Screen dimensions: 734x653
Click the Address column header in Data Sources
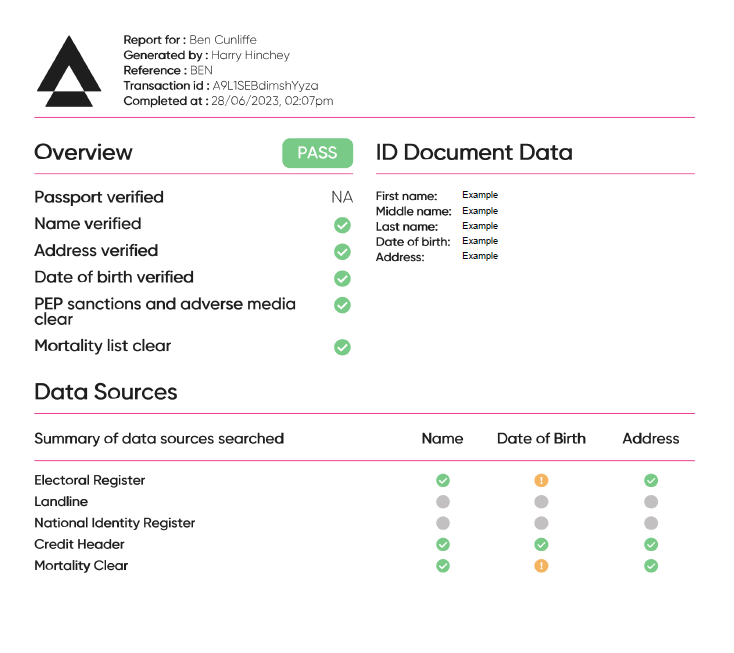(651, 439)
